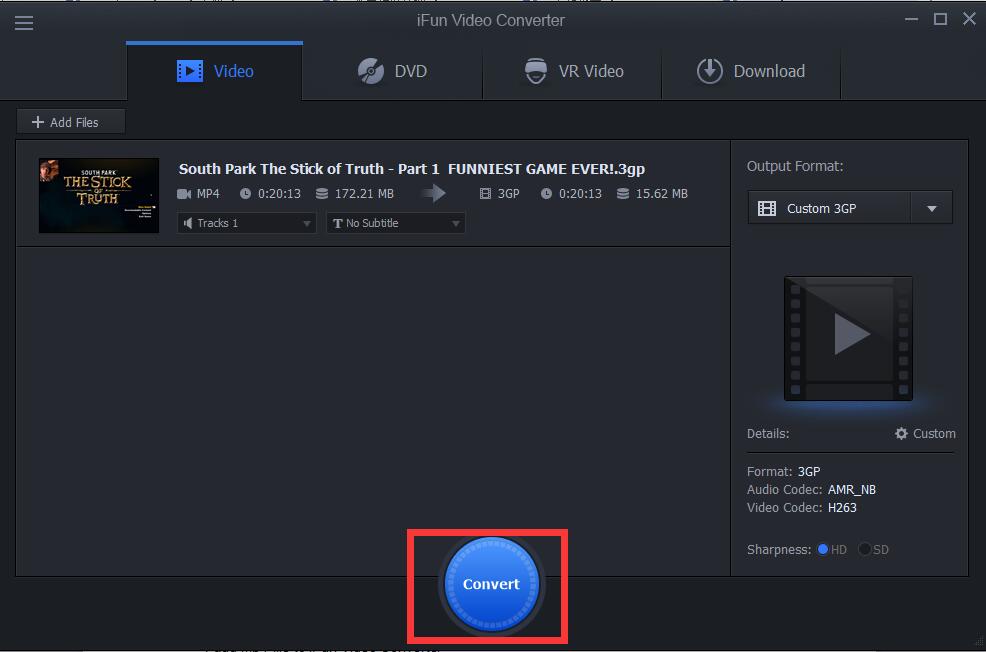Open the No Subtitle dropdown

[396, 223]
